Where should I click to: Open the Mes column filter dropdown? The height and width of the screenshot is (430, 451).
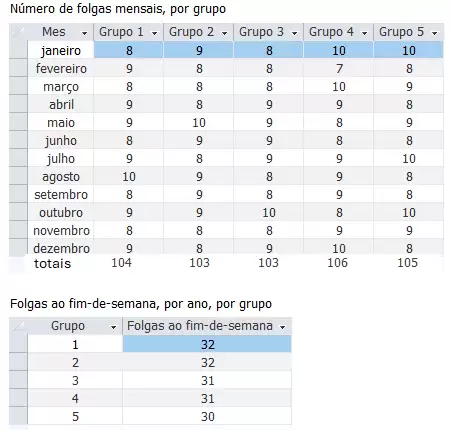(x=84, y=33)
